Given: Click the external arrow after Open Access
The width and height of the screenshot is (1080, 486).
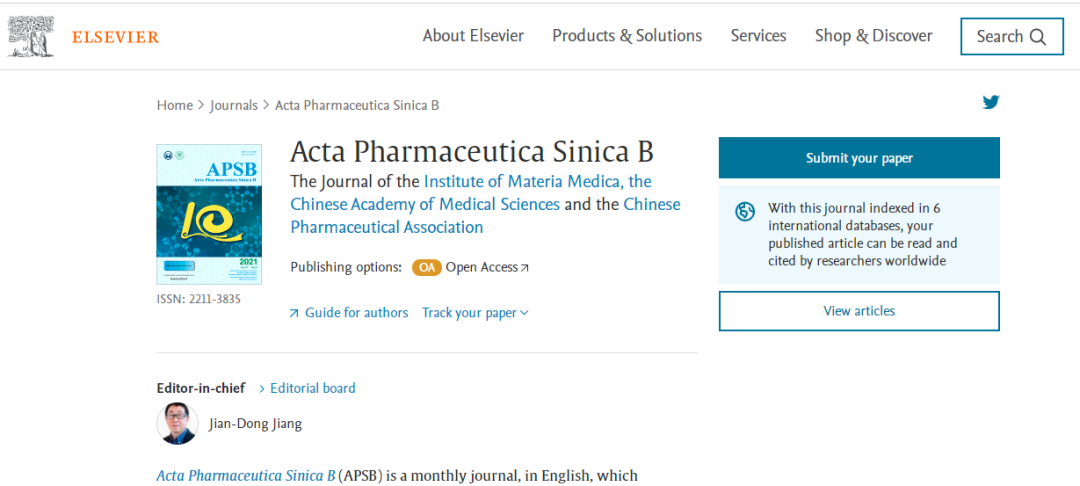Looking at the screenshot, I should 525,268.
